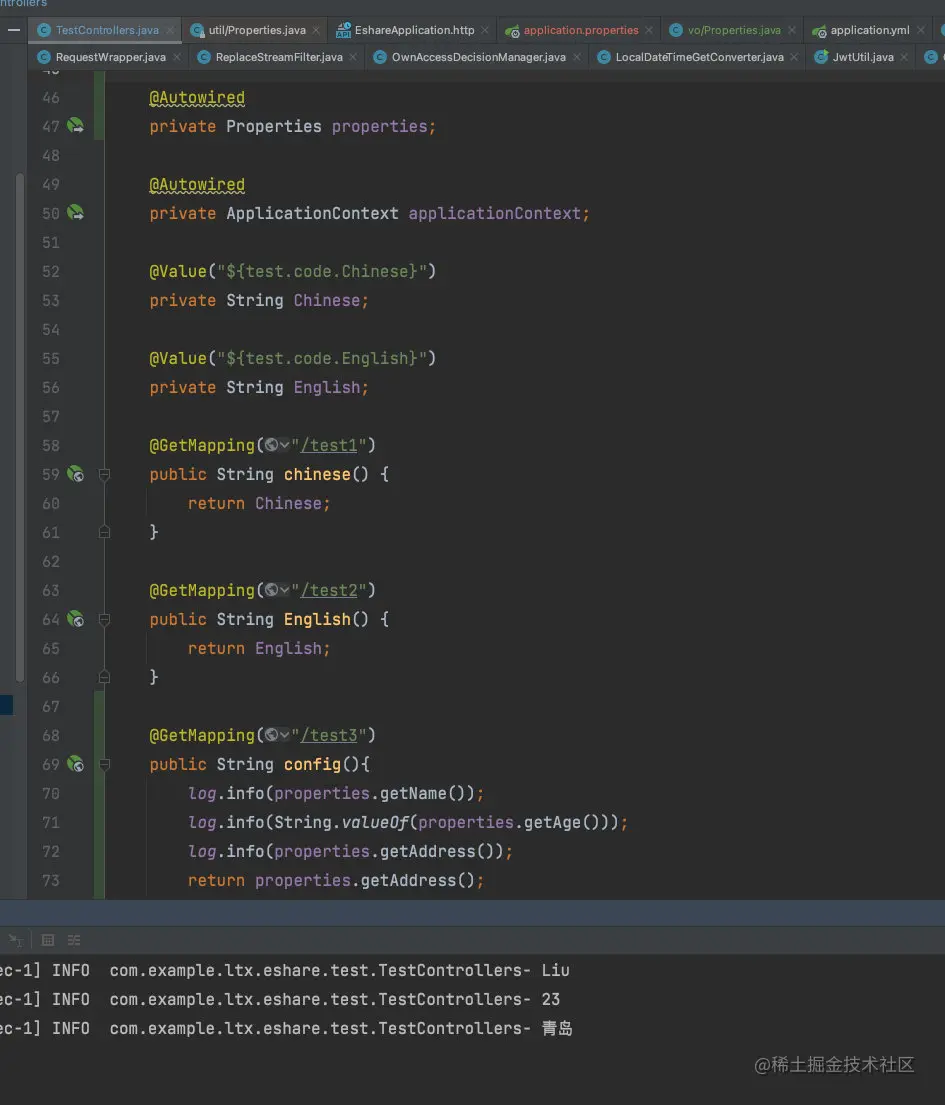
Task: Collapse the config() method with its fold marker
Action: (x=104, y=765)
